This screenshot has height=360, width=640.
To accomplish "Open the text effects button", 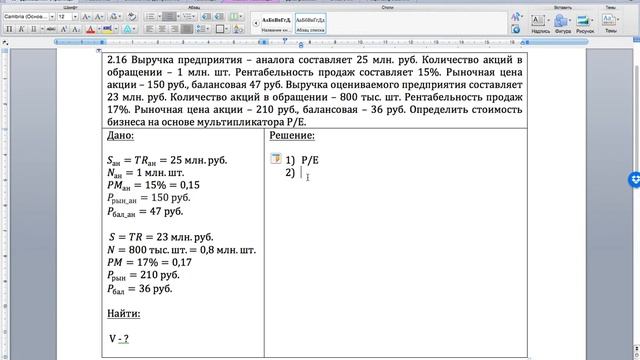I will [128, 29].
